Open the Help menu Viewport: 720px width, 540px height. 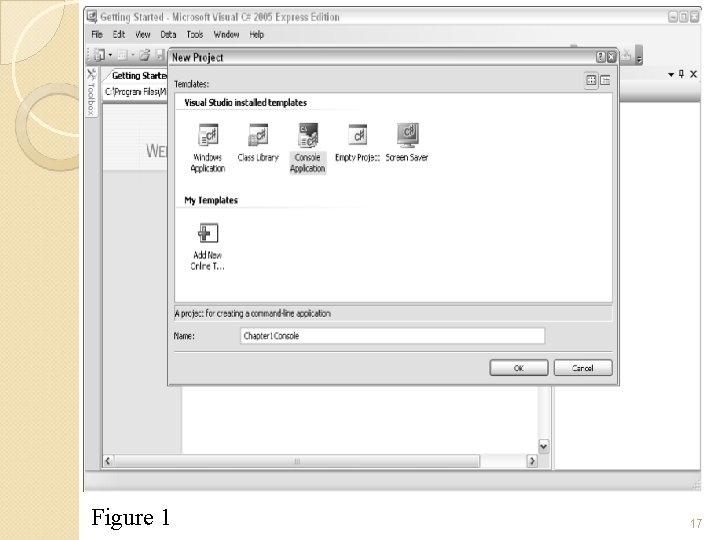pos(257,34)
